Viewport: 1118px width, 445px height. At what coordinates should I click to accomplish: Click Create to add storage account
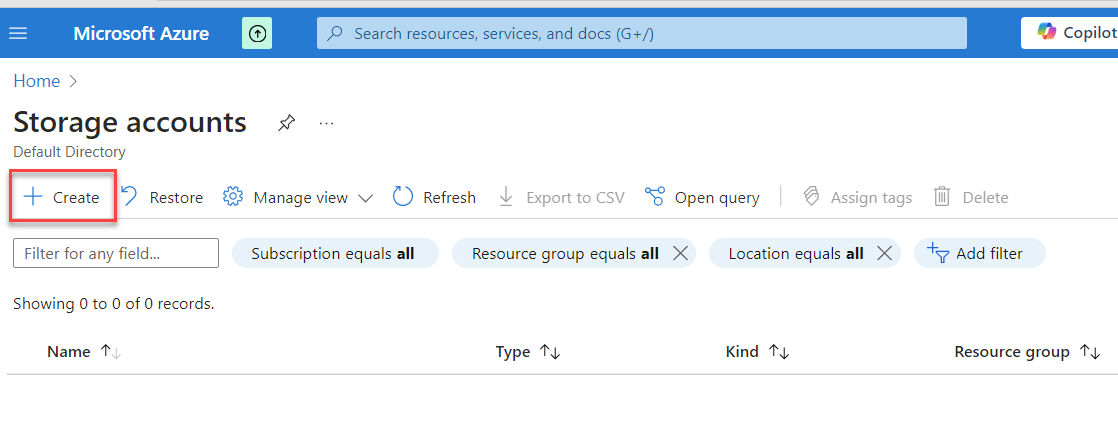click(62, 198)
